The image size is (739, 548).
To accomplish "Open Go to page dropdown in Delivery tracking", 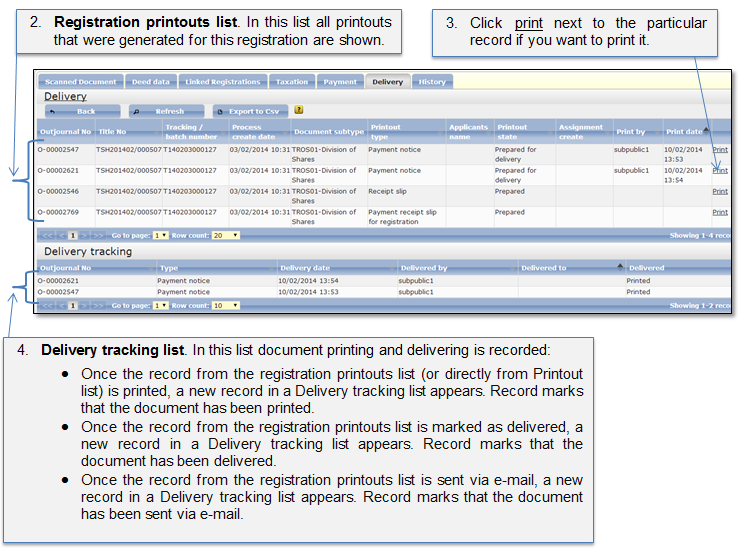I will 161,305.
